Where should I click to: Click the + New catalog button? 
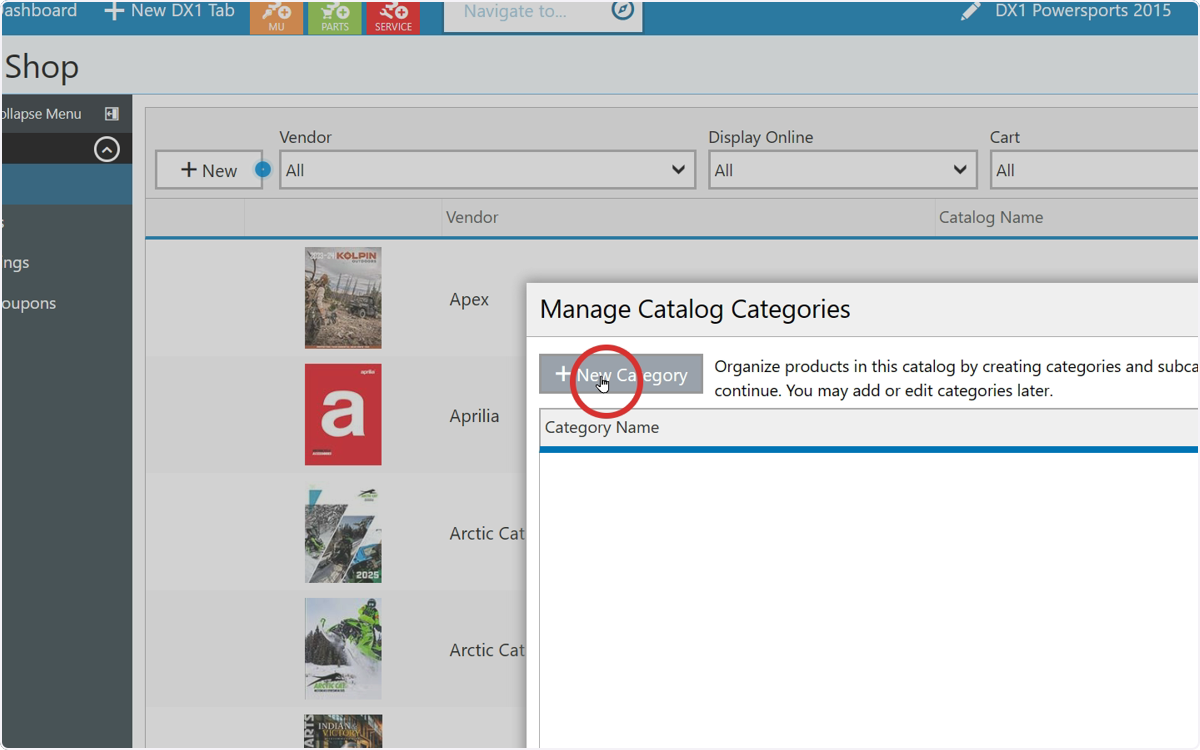(x=208, y=170)
